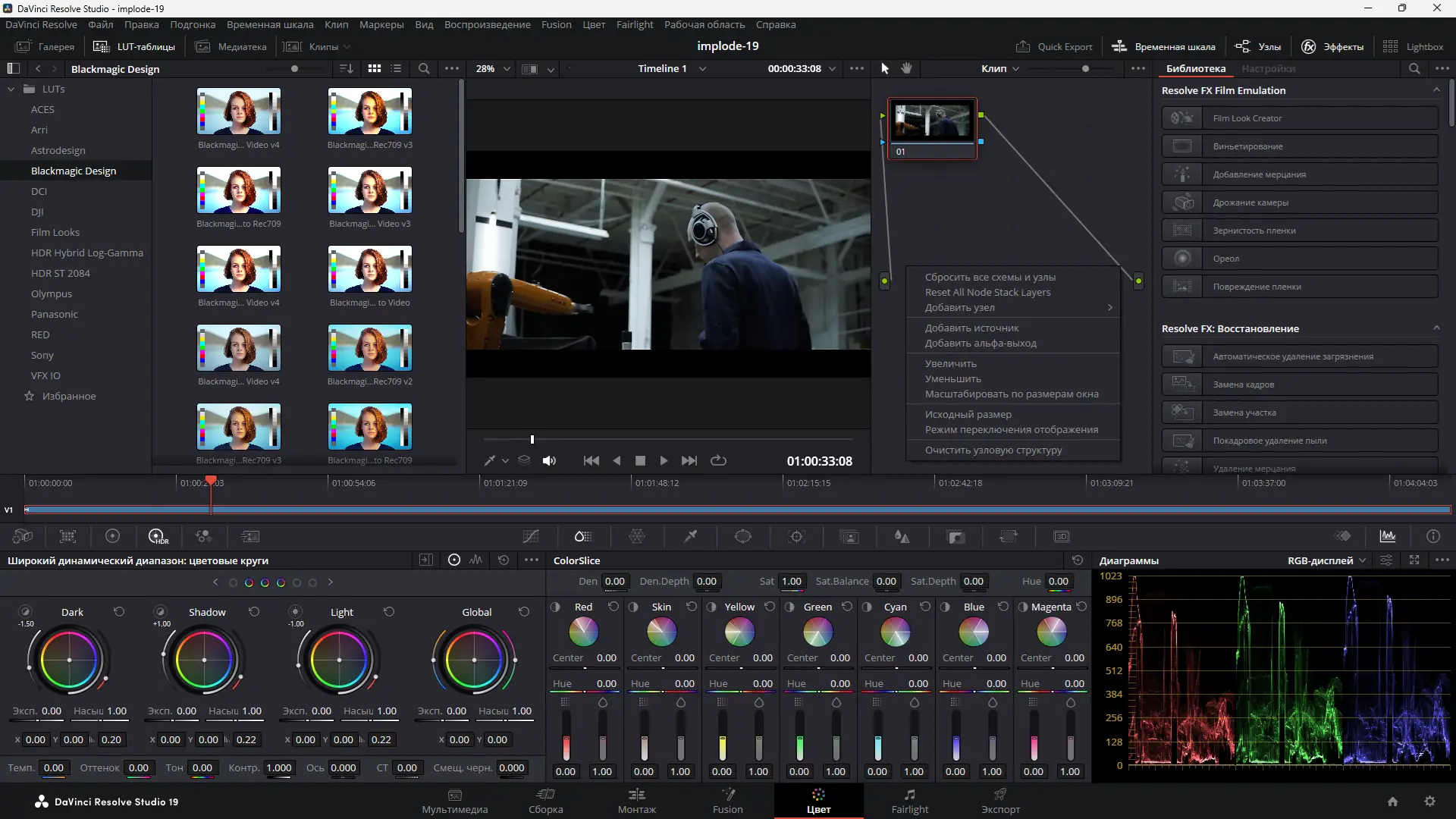Toggle the Red color slice enable switch

(x=556, y=607)
